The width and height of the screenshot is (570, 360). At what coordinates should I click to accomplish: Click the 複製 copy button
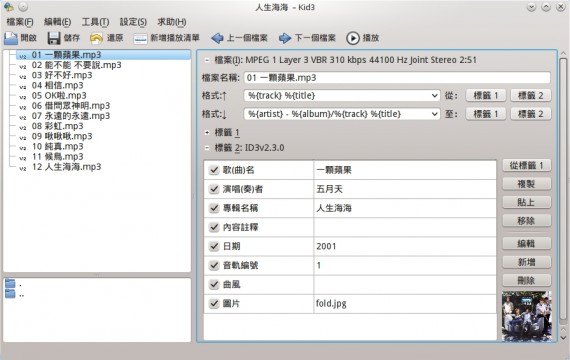point(526,184)
